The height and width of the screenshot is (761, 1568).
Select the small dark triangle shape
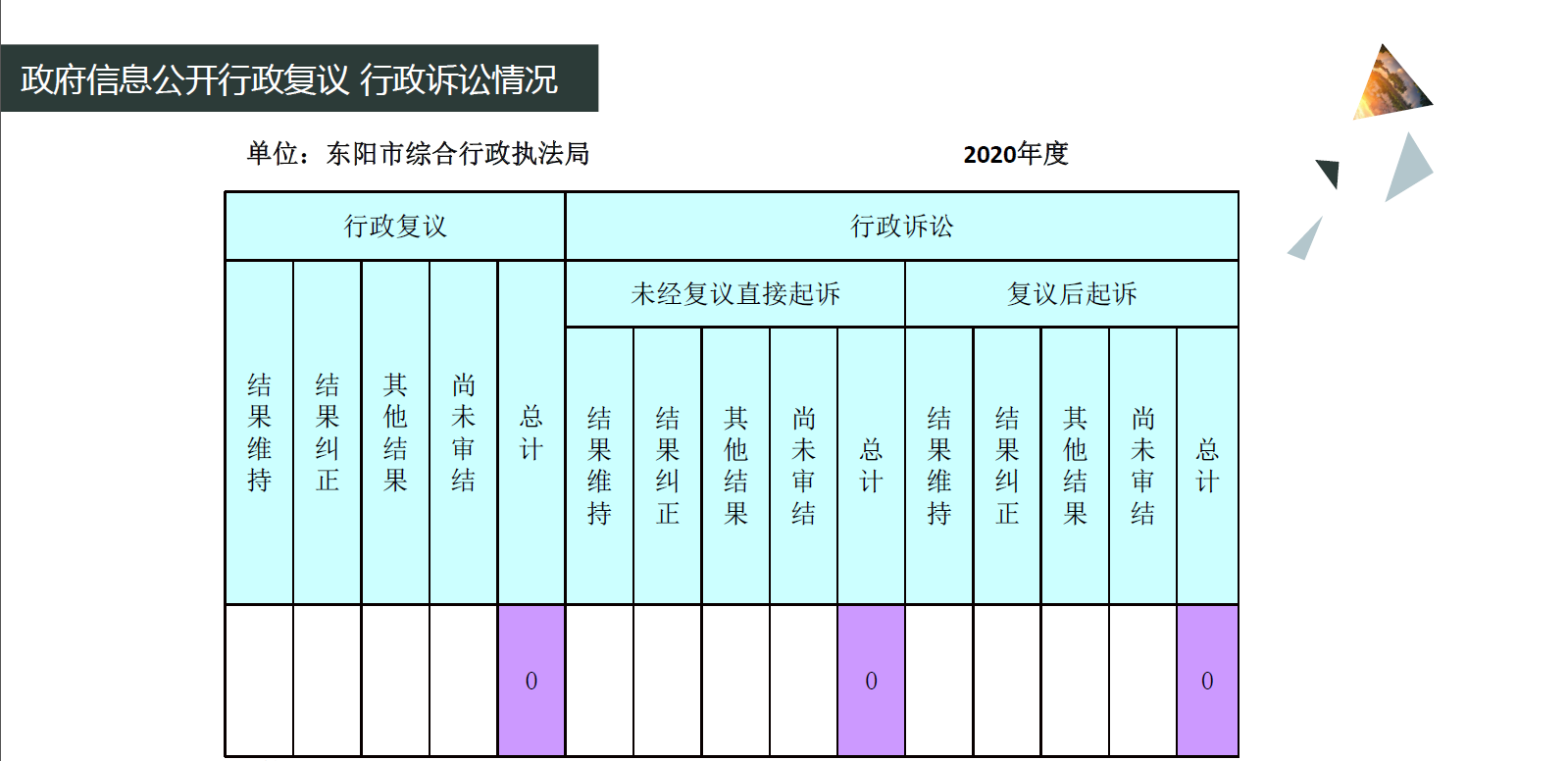point(1329,172)
